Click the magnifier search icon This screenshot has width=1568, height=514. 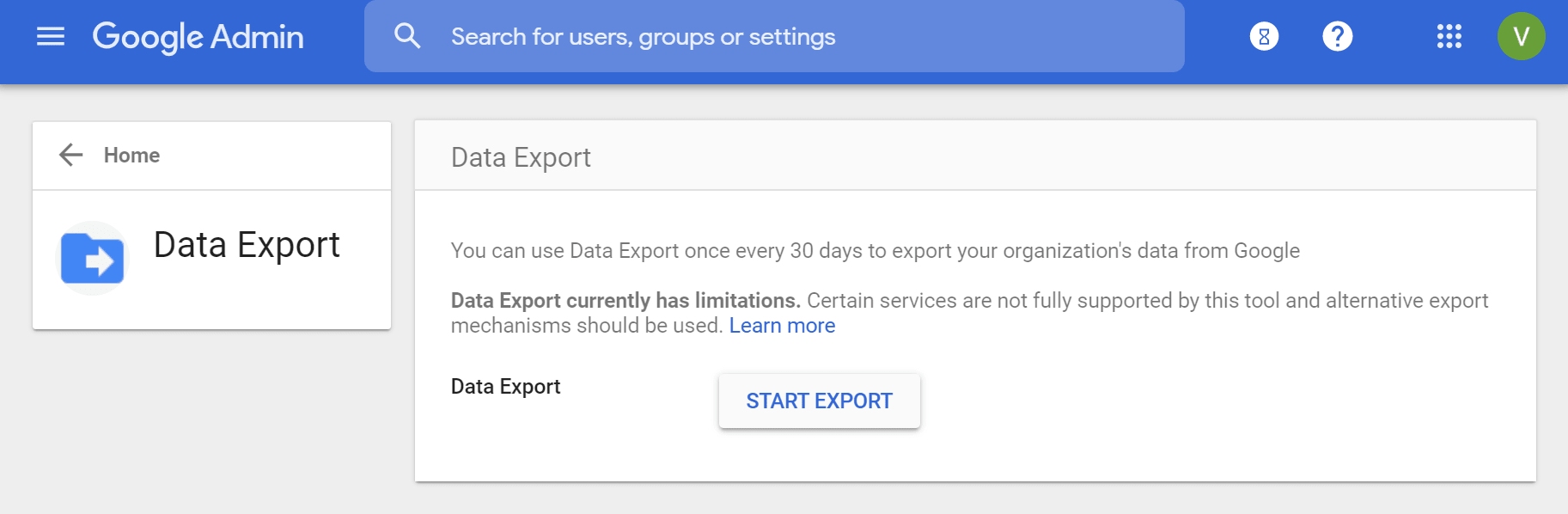coord(407,36)
